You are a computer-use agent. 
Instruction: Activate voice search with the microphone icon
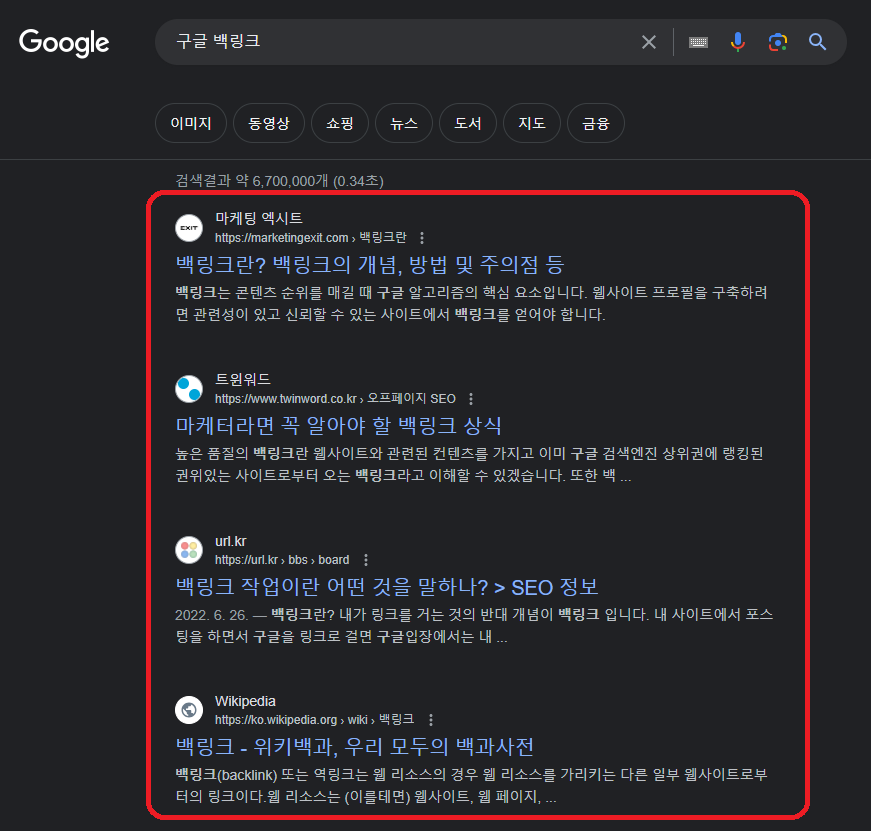point(738,41)
